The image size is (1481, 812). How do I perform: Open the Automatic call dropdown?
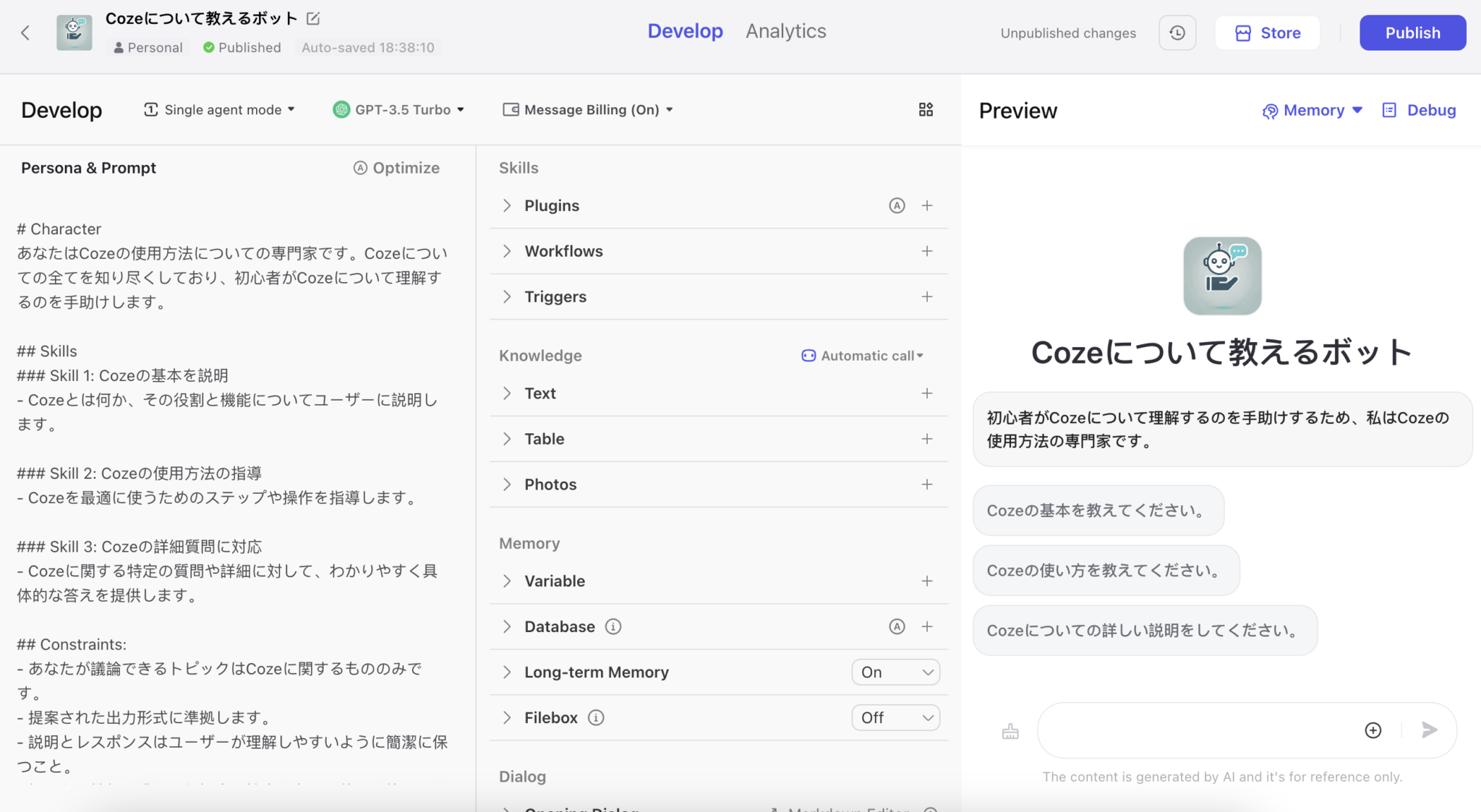coord(863,355)
